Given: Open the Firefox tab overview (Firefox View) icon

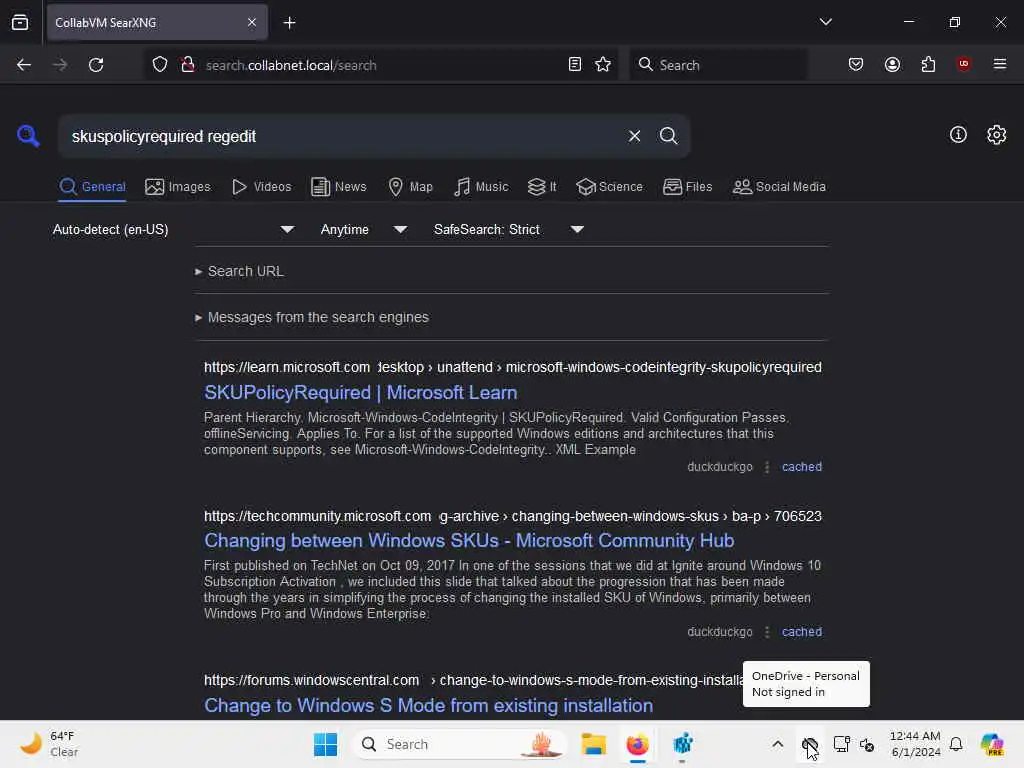Looking at the screenshot, I should [20, 22].
